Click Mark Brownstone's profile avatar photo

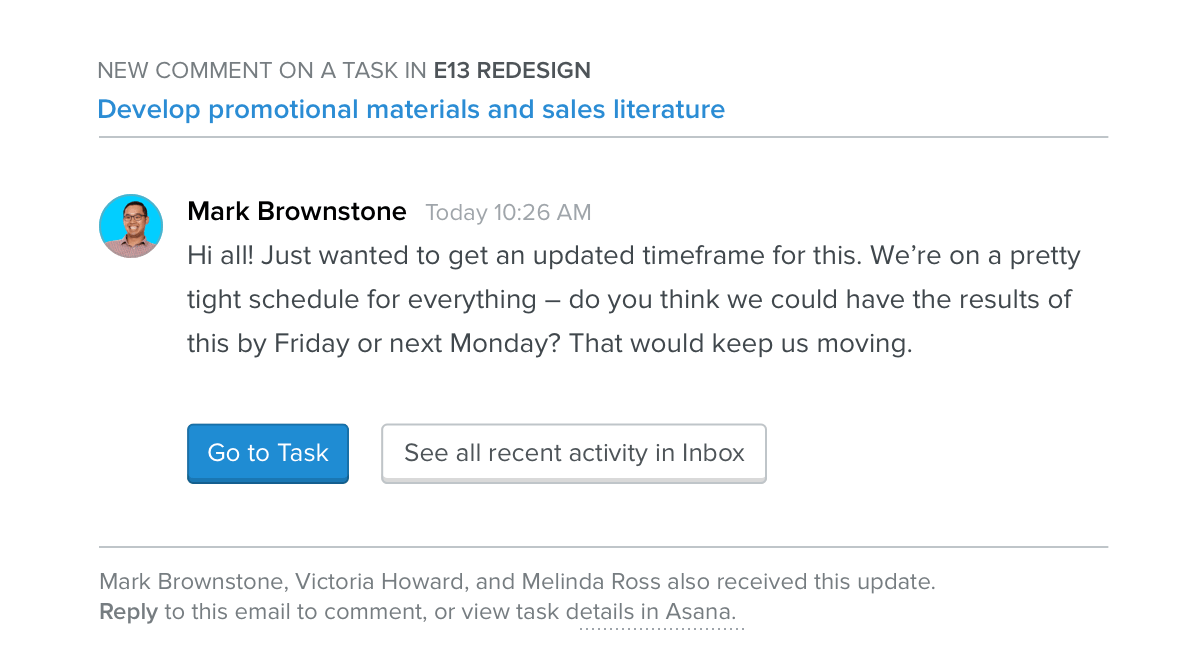131,226
